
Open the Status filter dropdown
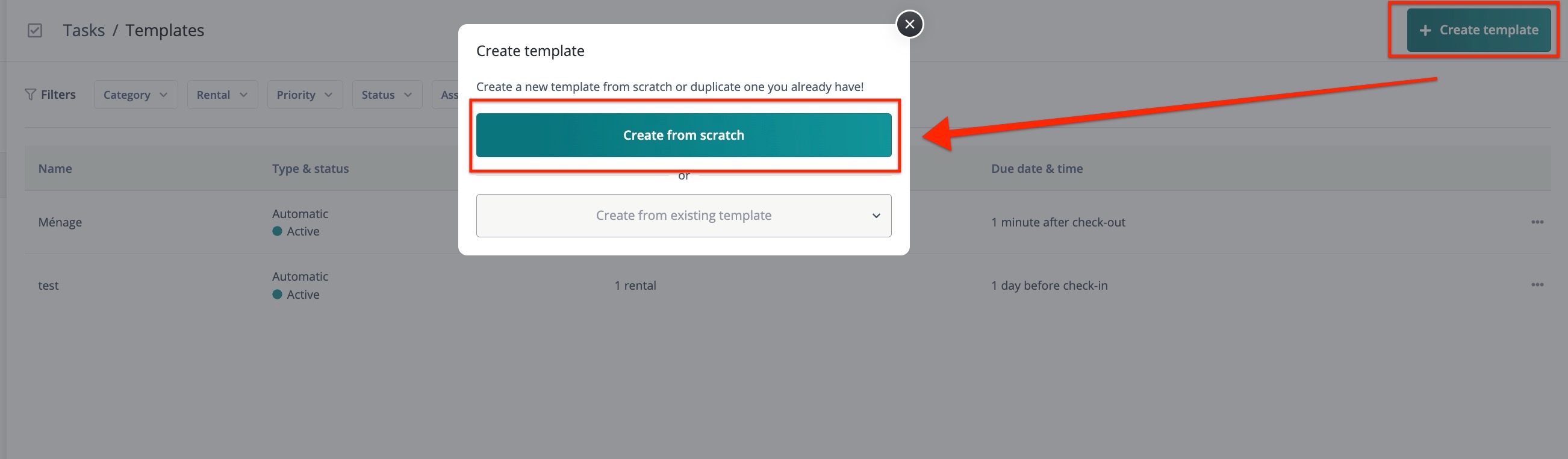coord(387,95)
